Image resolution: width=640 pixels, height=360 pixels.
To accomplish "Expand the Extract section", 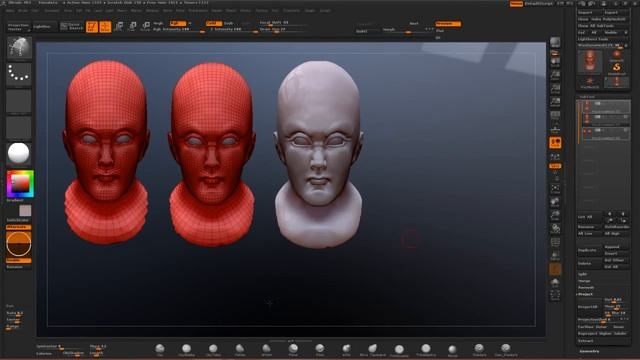I will [585, 340].
